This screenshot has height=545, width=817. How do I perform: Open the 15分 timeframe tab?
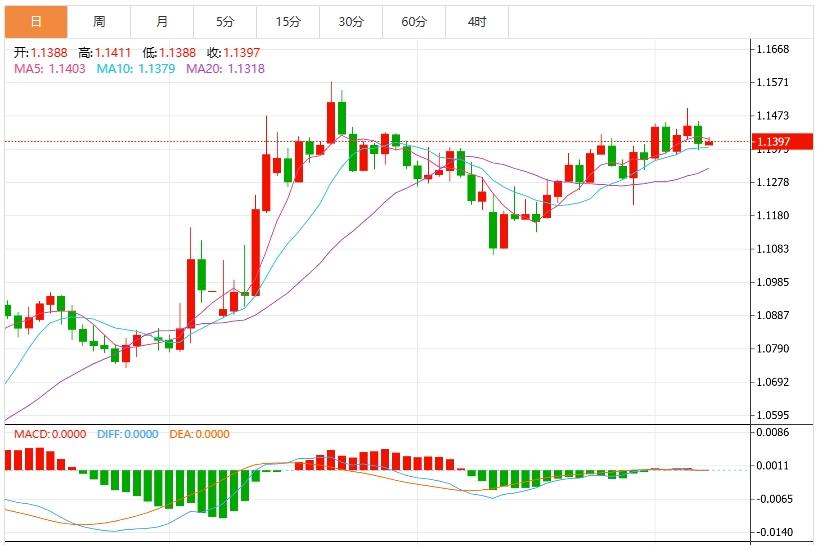tap(288, 21)
